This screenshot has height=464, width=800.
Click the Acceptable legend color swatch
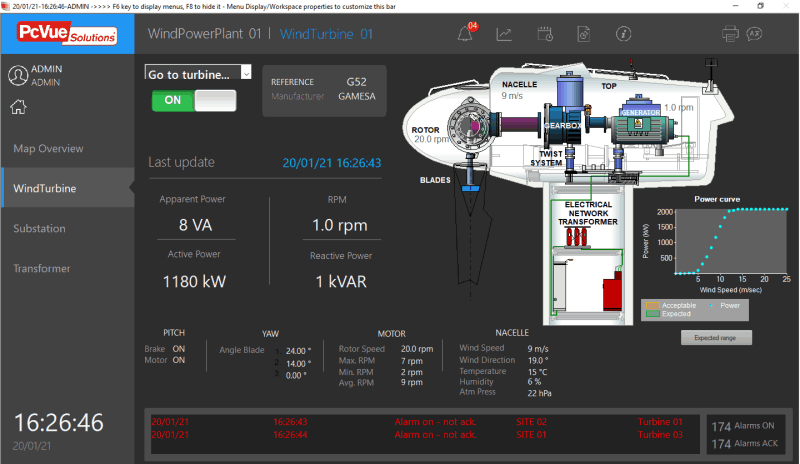click(x=651, y=304)
